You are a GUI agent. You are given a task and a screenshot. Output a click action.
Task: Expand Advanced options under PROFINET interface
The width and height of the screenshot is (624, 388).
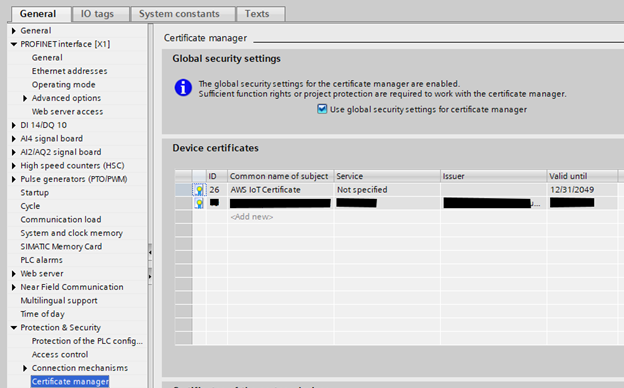(x=25, y=98)
